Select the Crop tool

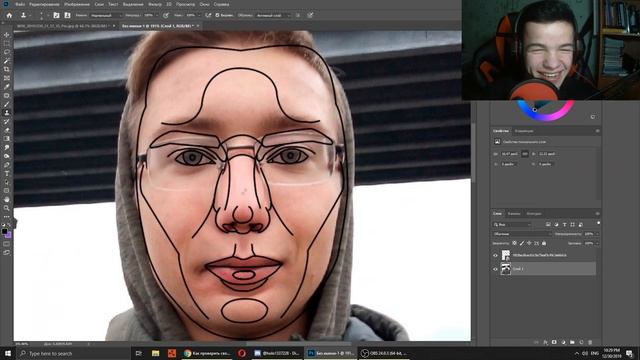coord(7,69)
